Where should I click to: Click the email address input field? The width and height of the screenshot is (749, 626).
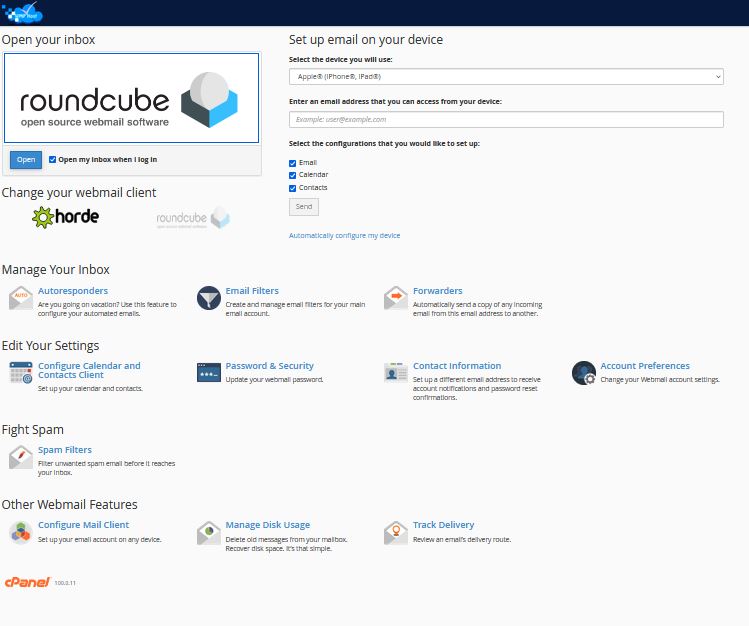pyautogui.click(x=506, y=119)
